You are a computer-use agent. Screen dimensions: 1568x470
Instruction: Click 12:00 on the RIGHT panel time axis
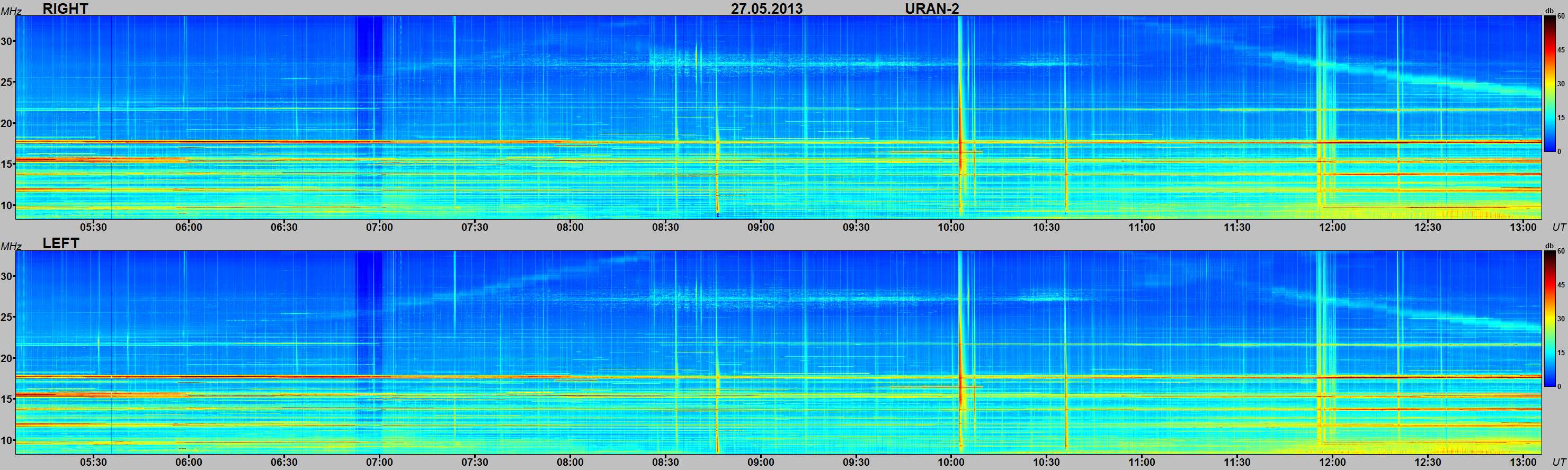point(1332,228)
